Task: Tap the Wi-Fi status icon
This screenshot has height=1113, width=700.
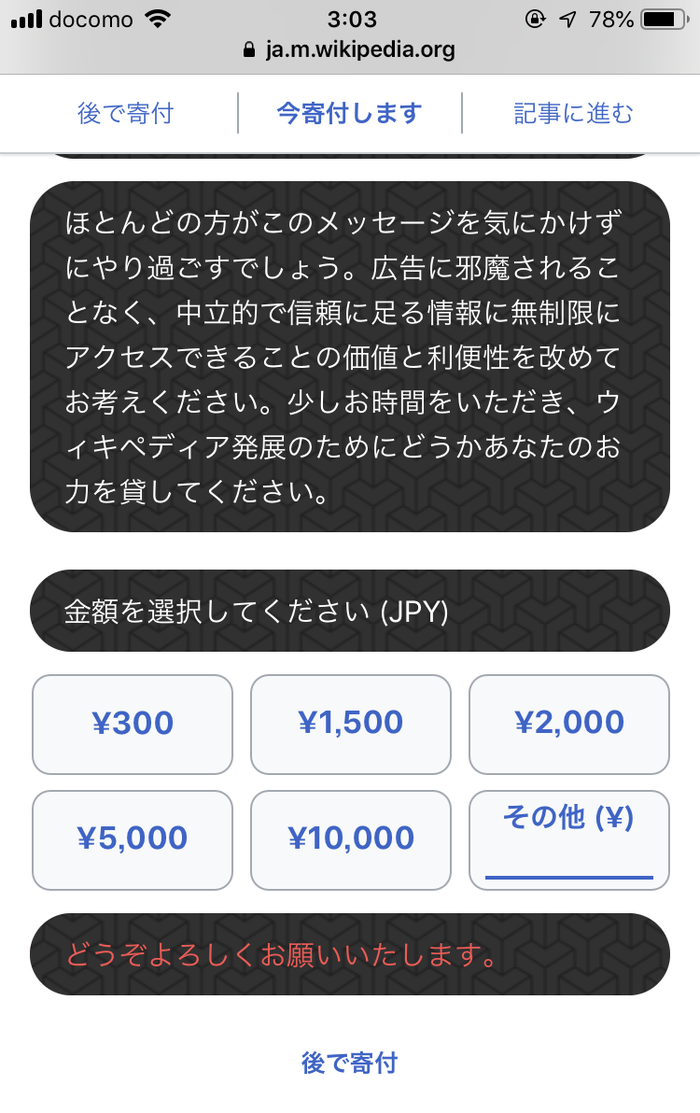Action: tap(158, 18)
